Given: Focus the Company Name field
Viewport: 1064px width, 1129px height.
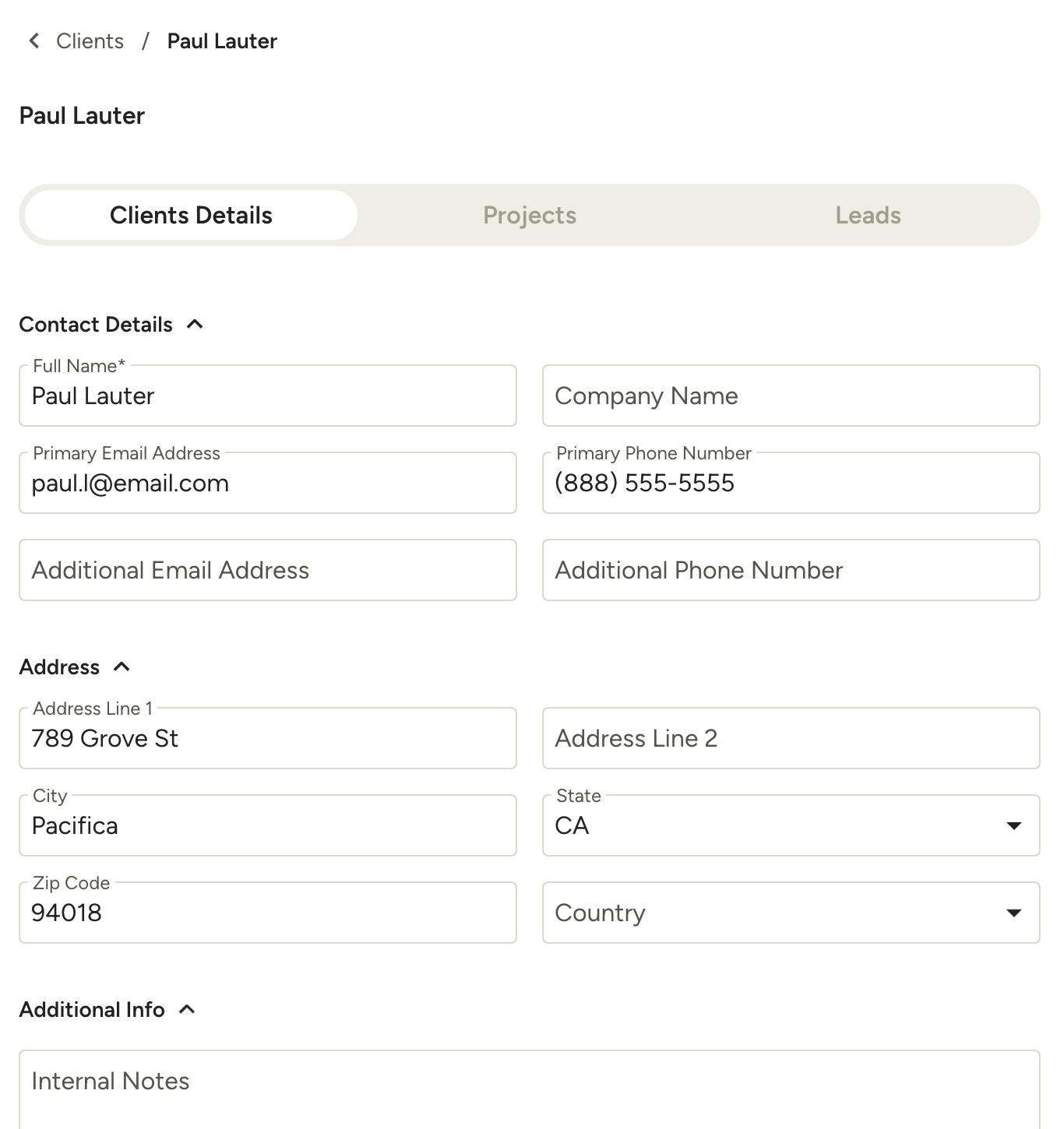Looking at the screenshot, I should (x=791, y=396).
